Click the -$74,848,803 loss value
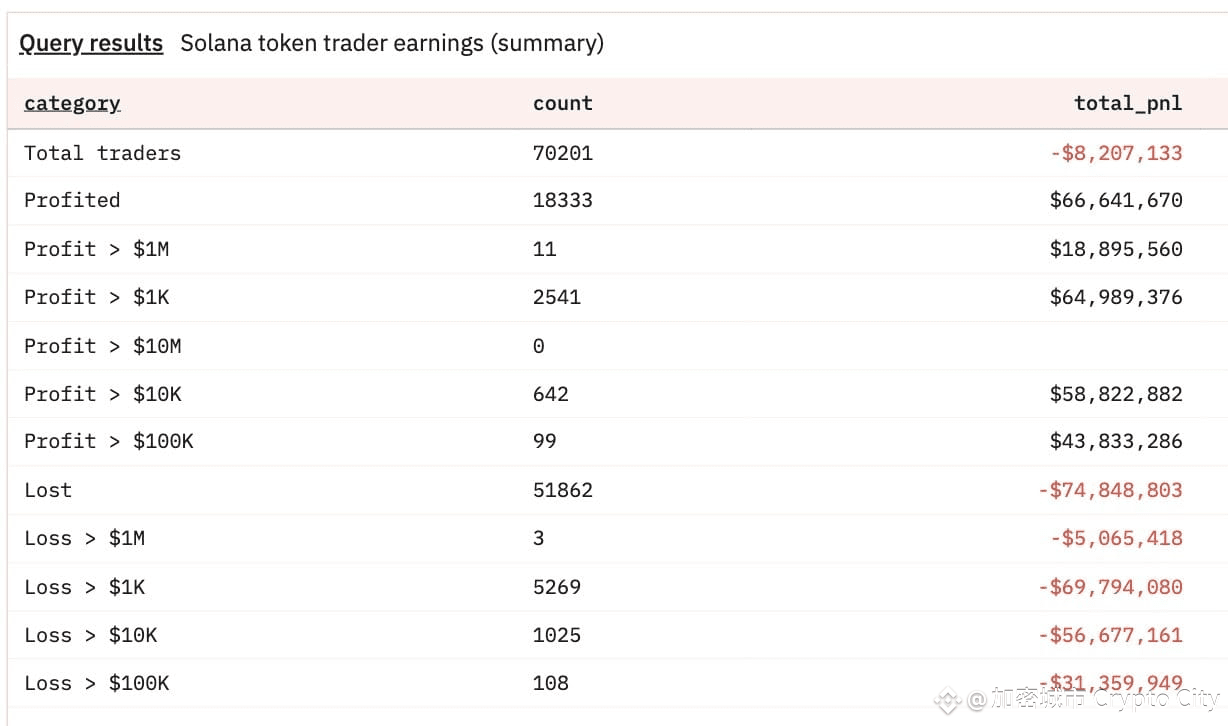Viewport: 1228px width, 726px height. (1110, 490)
